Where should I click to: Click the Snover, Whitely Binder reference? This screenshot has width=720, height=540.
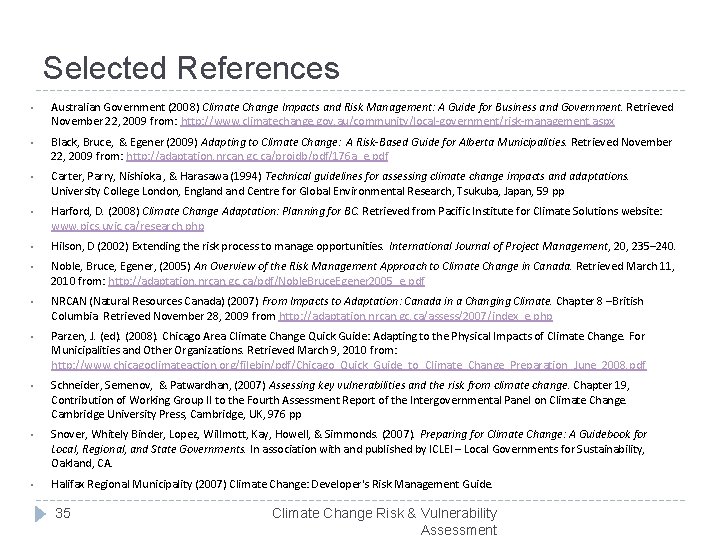point(349,449)
